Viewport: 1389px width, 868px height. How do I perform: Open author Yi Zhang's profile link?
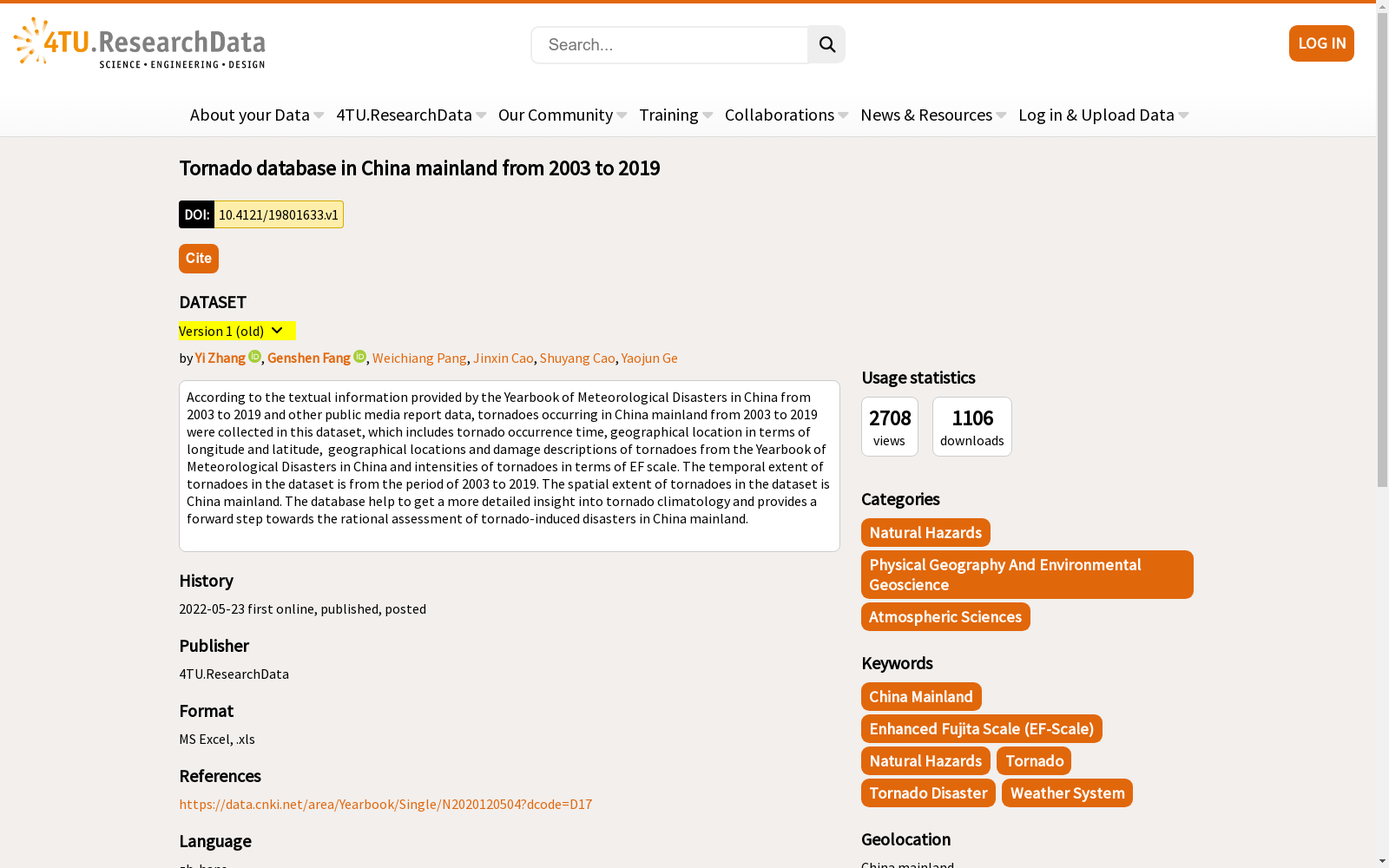pyautogui.click(x=221, y=358)
